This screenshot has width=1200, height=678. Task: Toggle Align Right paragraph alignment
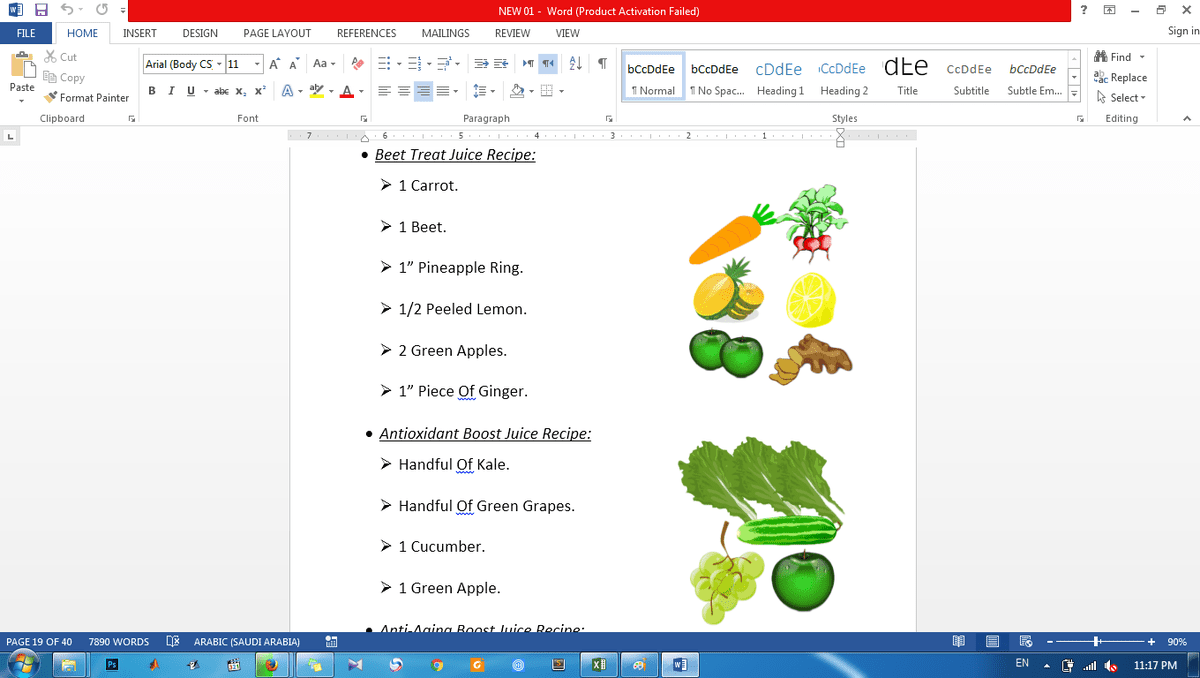pyautogui.click(x=423, y=91)
